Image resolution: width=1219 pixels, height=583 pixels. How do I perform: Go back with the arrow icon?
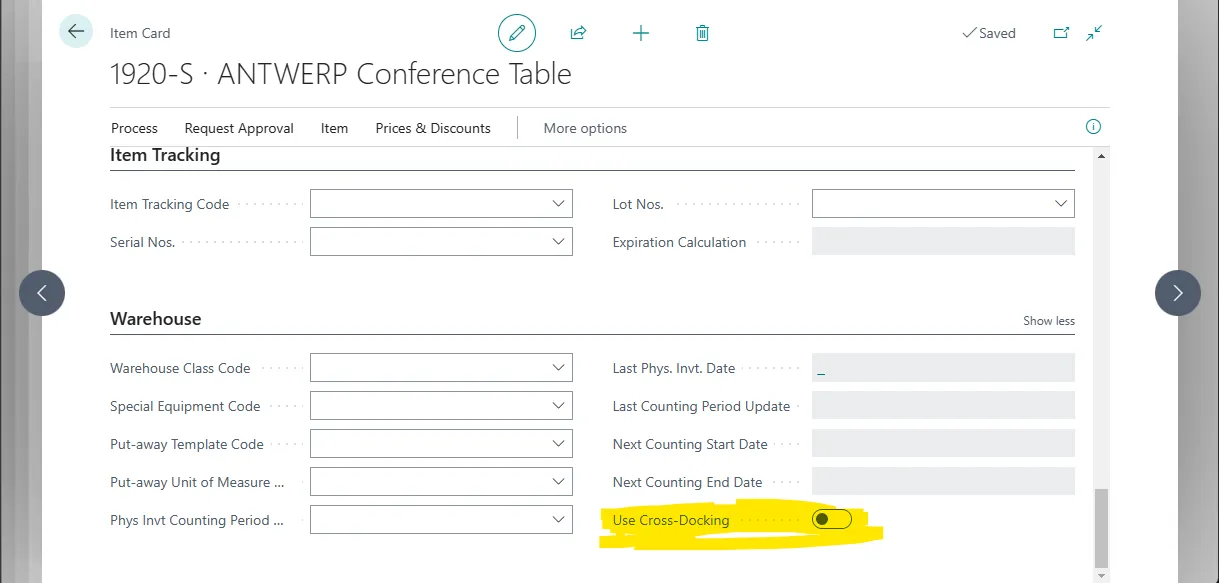(x=76, y=32)
